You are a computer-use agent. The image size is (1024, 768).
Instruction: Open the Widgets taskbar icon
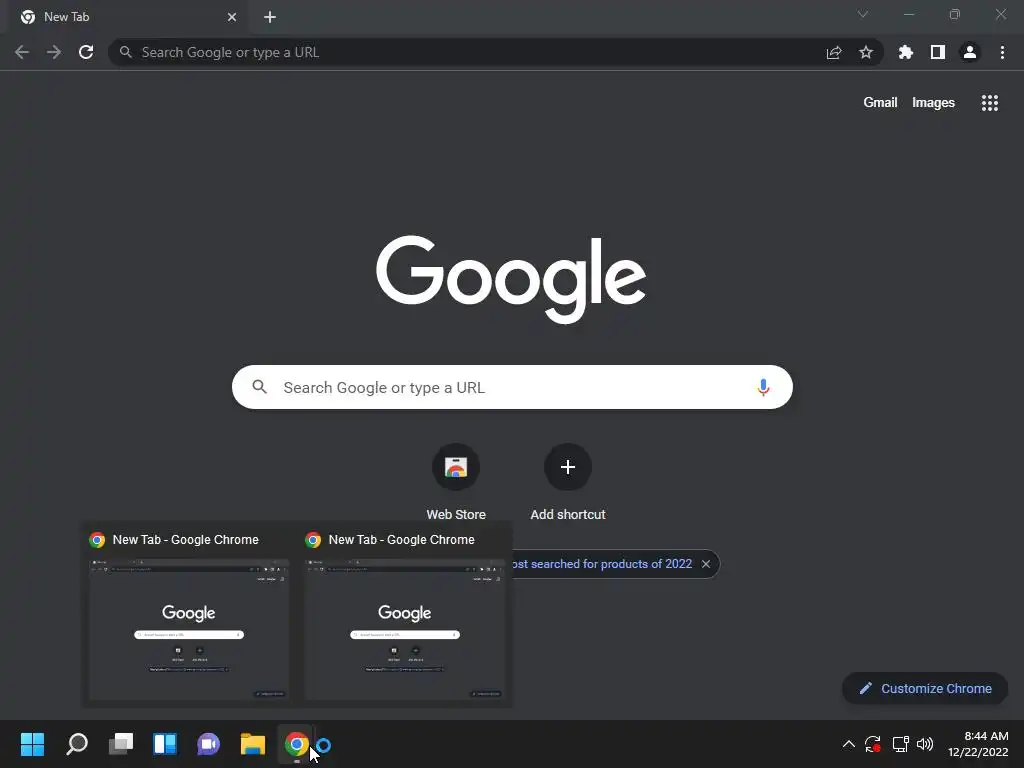(165, 744)
